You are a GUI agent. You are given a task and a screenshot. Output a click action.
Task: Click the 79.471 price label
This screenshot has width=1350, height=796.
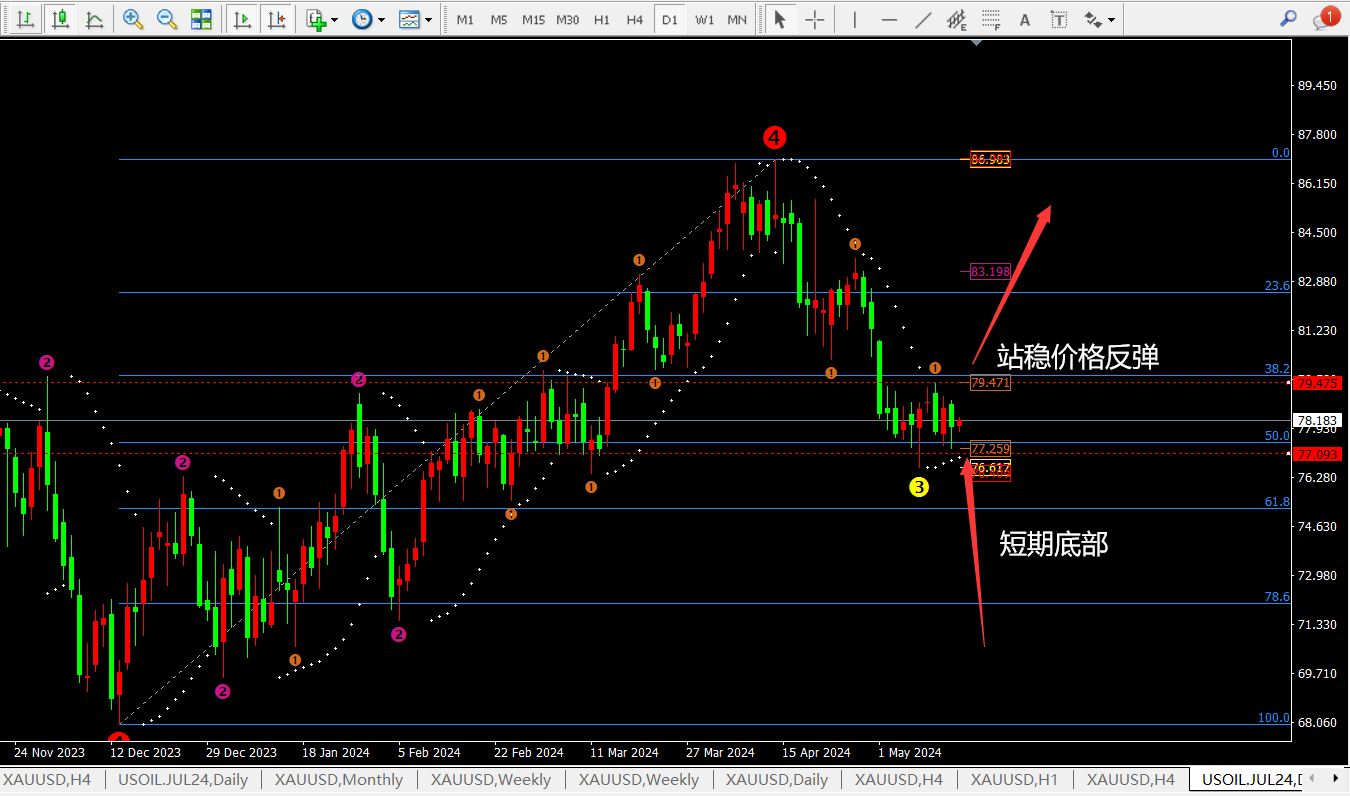[990, 382]
